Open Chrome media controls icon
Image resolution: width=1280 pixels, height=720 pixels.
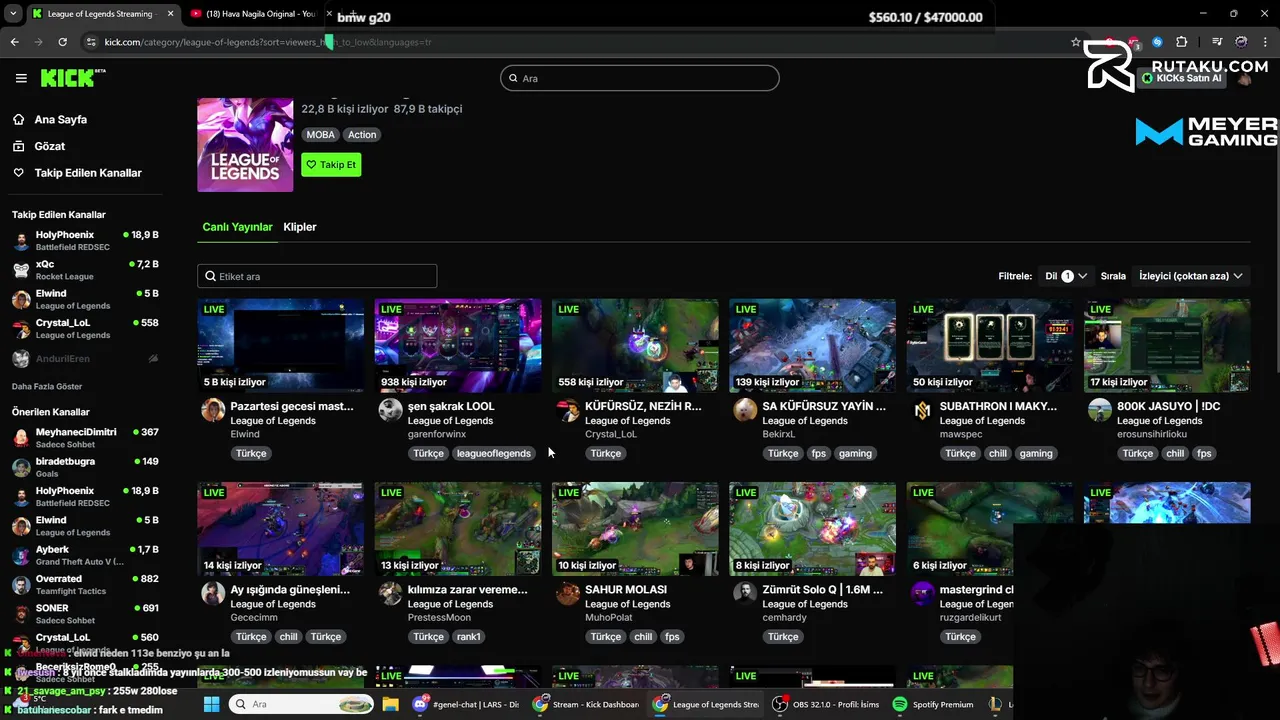coord(1217,42)
